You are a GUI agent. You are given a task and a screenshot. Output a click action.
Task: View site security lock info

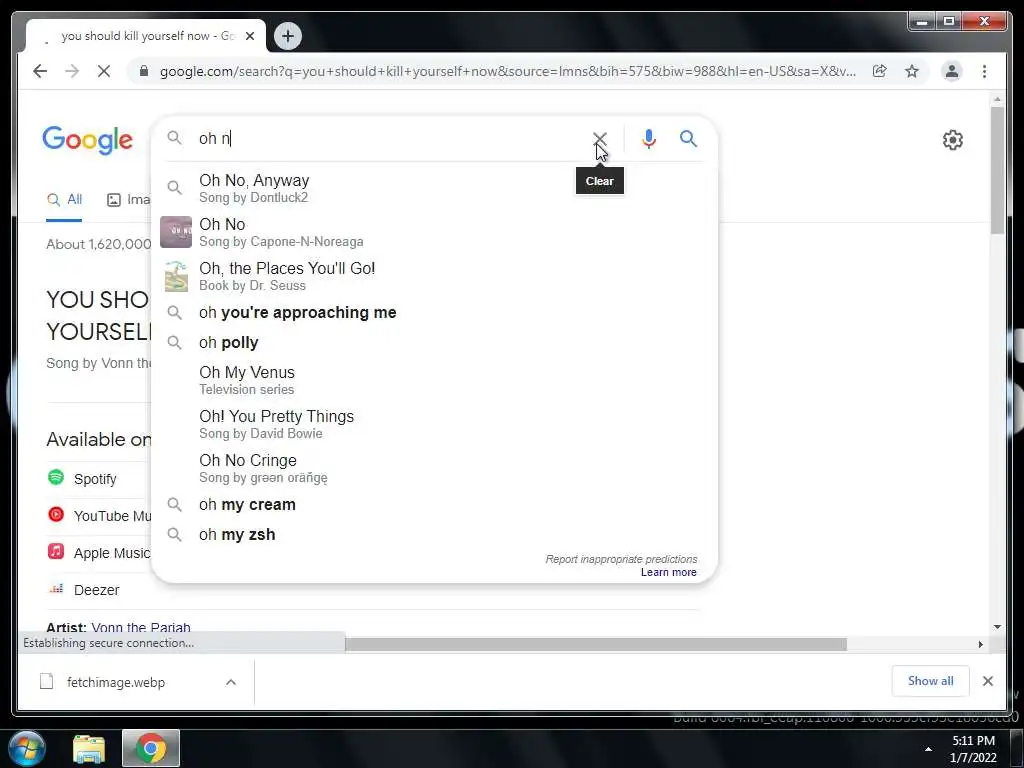pos(144,71)
